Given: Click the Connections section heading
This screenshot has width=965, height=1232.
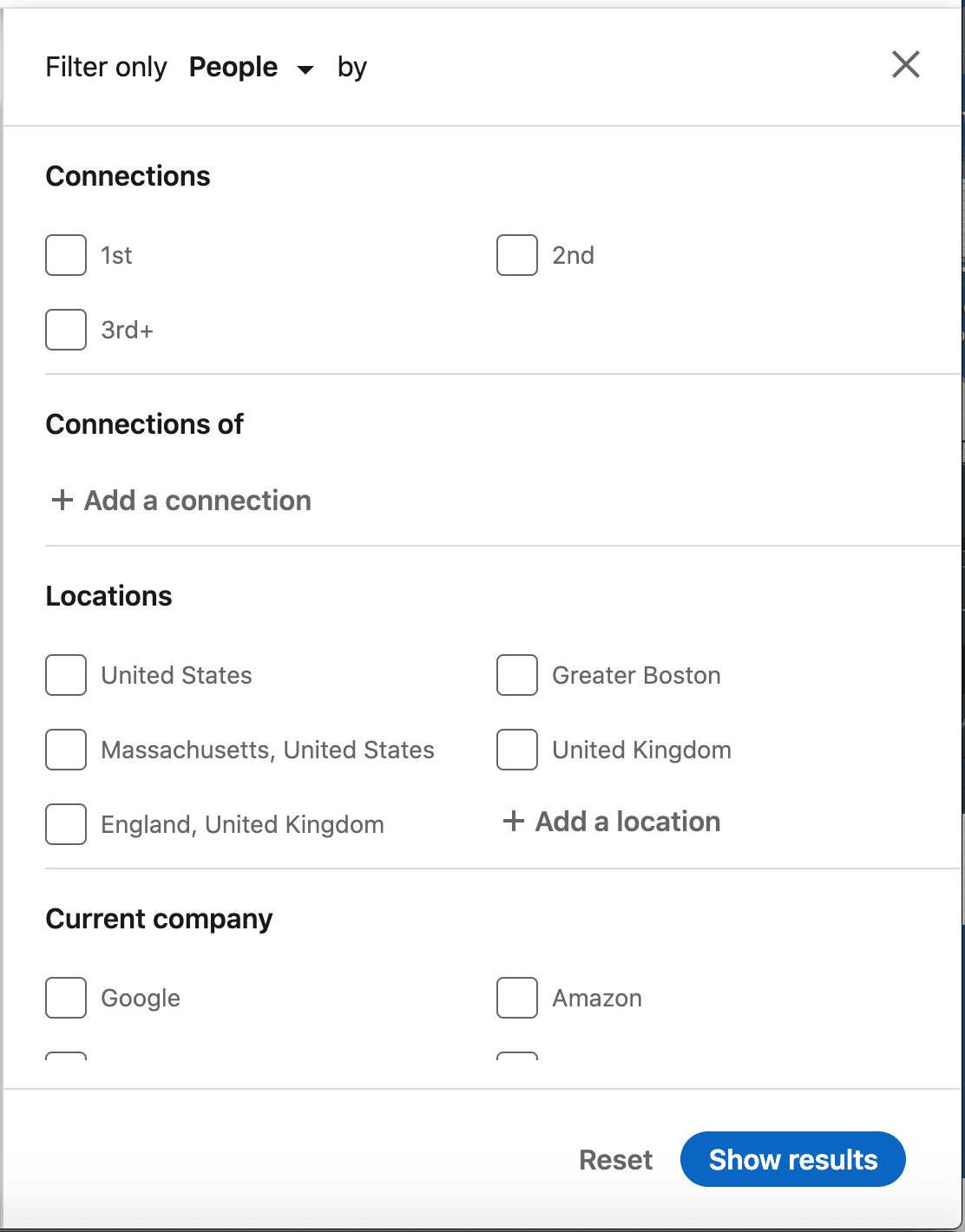Looking at the screenshot, I should [128, 176].
